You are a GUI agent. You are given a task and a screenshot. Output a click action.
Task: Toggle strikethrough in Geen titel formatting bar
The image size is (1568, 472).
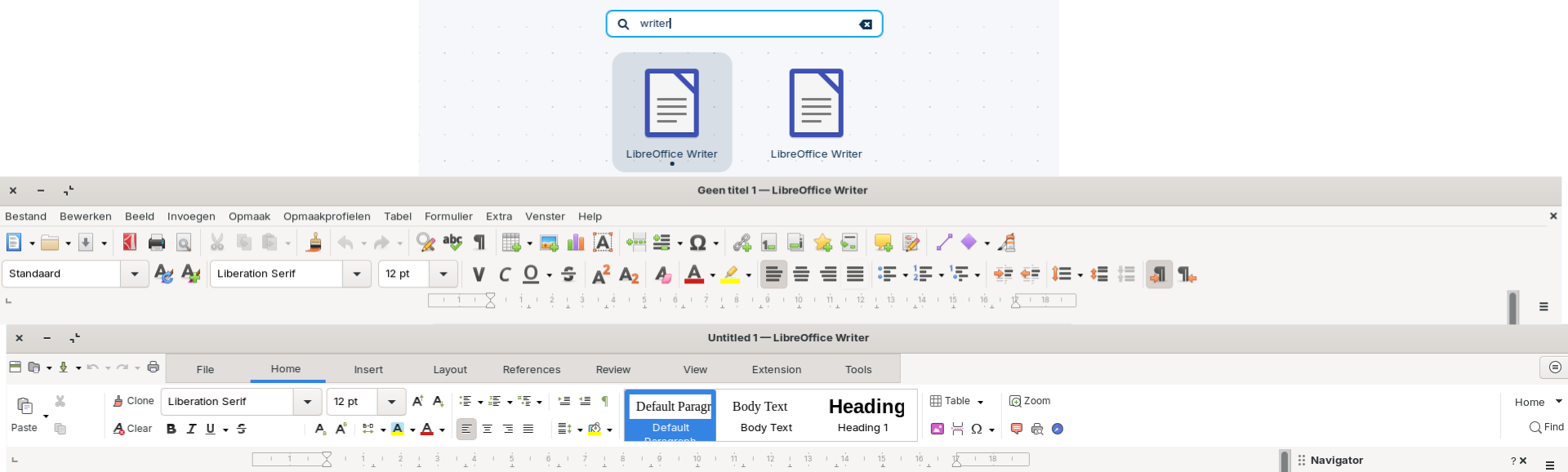coord(568,274)
